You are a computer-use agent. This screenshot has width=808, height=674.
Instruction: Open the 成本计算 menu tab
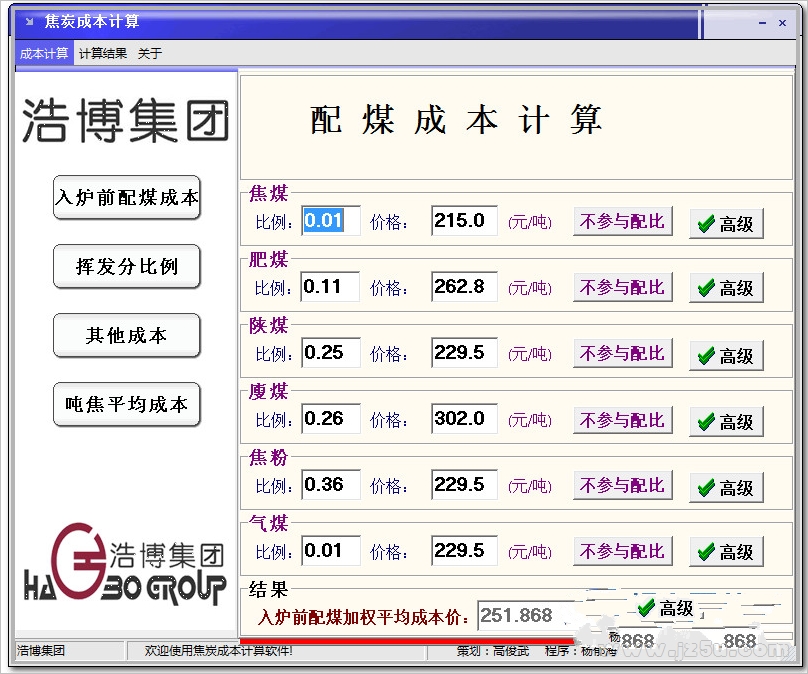coord(44,54)
